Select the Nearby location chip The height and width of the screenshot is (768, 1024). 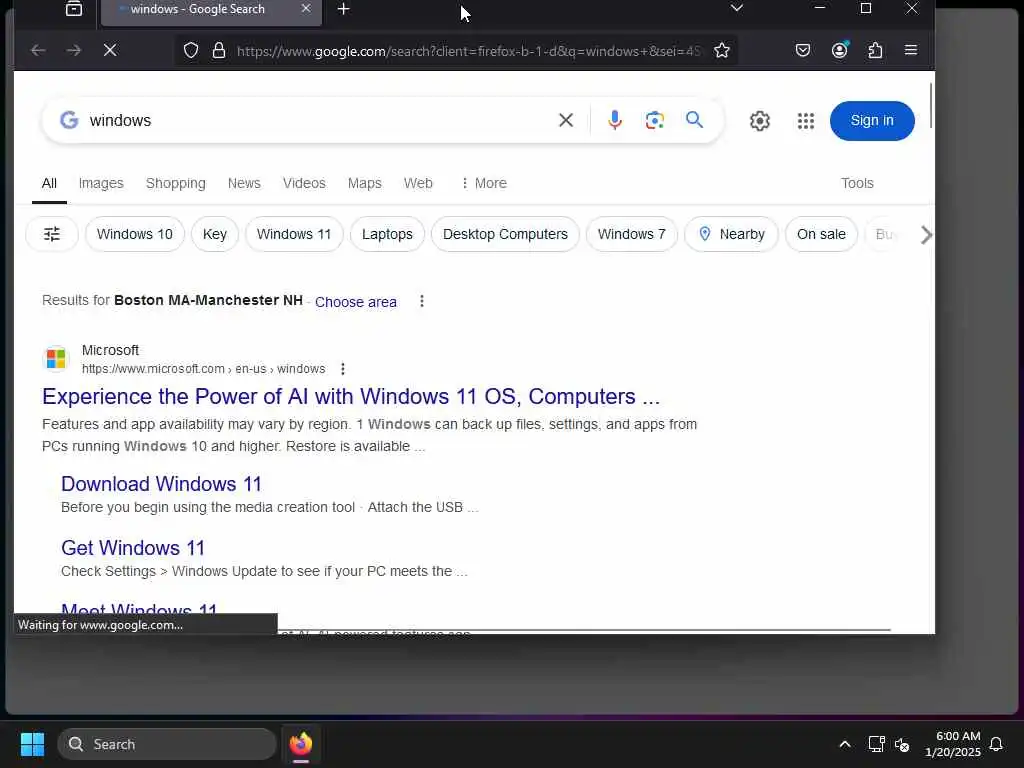(731, 234)
